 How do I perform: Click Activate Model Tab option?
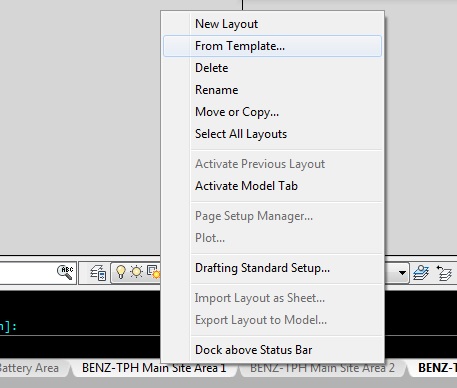point(272,186)
